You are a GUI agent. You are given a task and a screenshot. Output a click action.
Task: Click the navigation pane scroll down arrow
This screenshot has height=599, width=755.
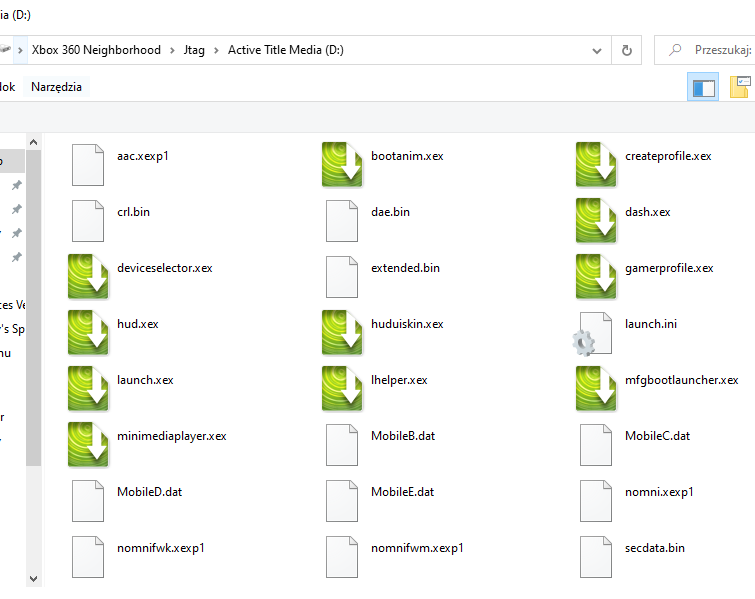[x=33, y=578]
